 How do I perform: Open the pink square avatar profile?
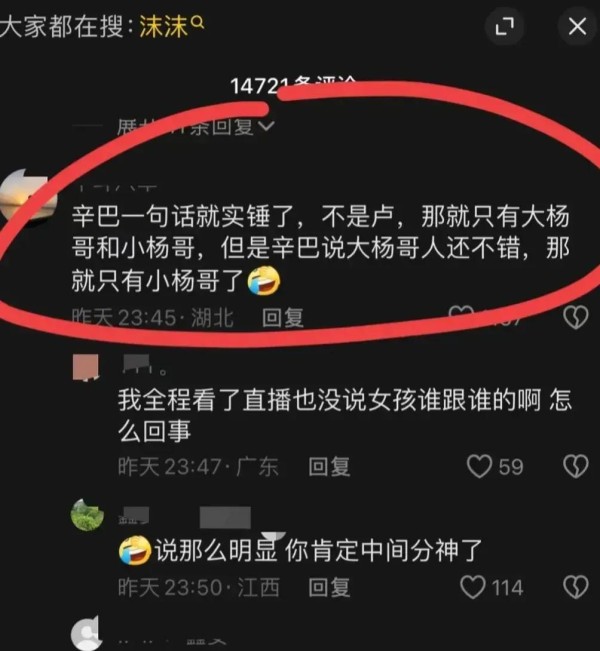point(86,367)
